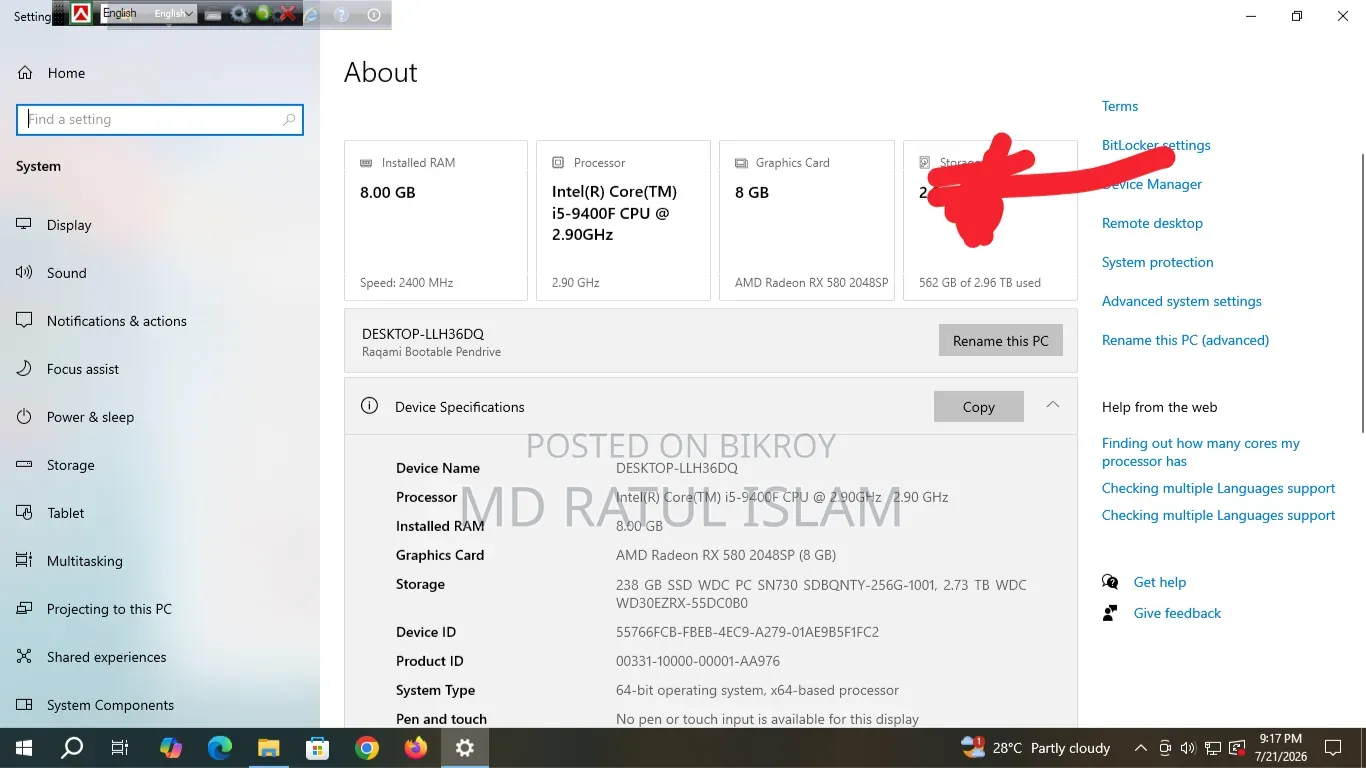Open the English language dropdown
Viewport: 1366px width, 768px height.
click(x=174, y=14)
